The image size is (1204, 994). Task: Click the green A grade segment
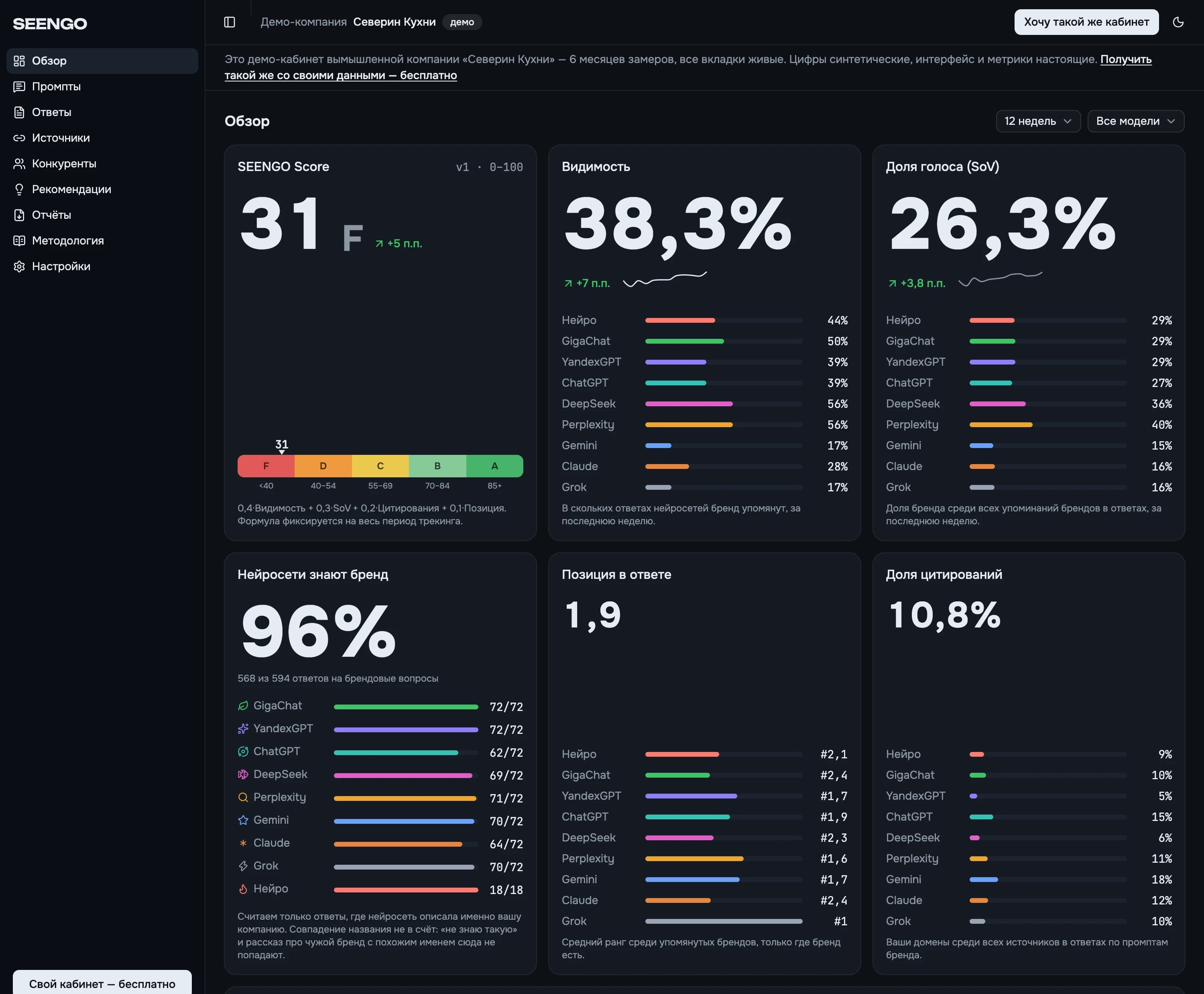pyautogui.click(x=495, y=466)
